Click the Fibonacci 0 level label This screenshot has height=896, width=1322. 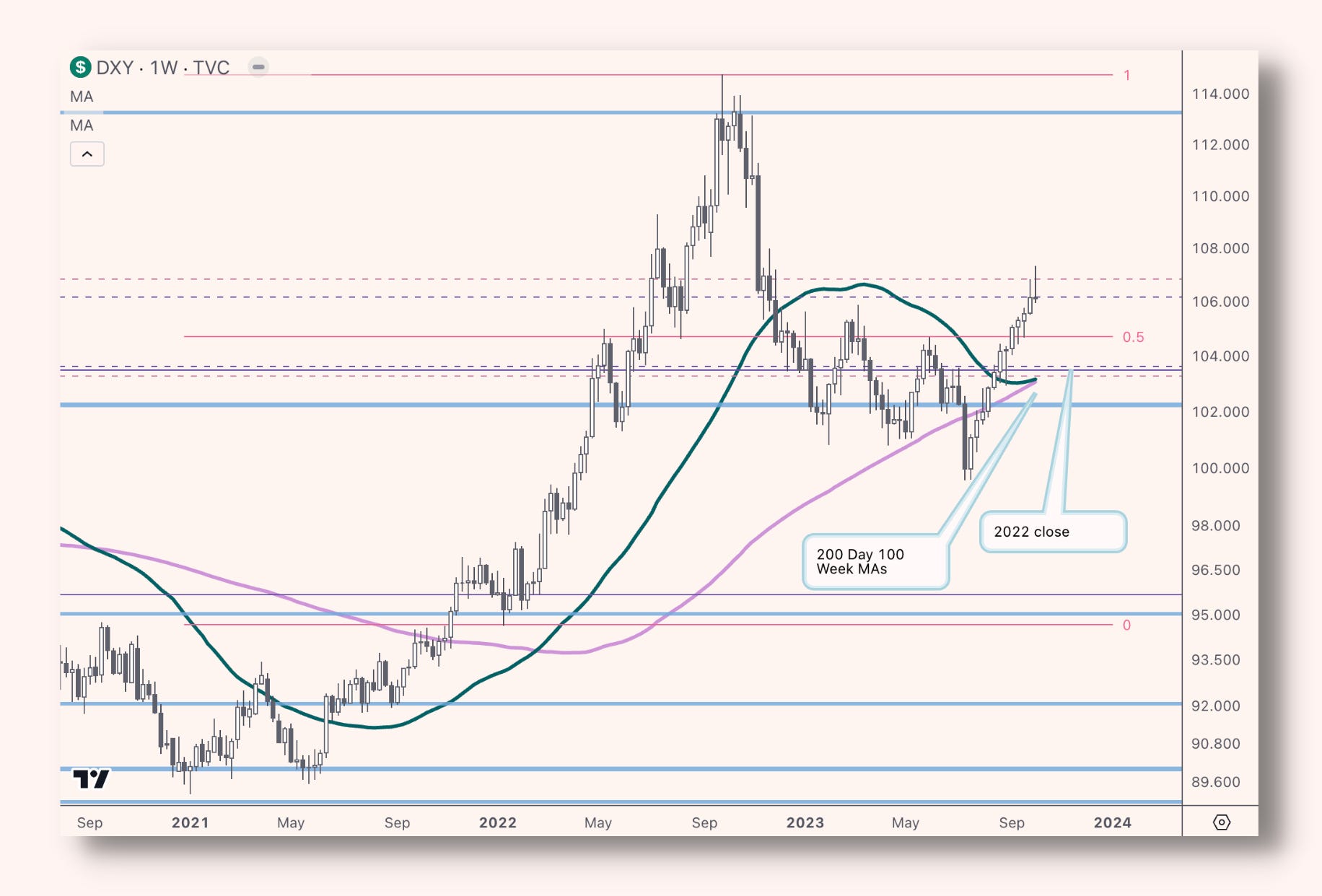point(1126,625)
